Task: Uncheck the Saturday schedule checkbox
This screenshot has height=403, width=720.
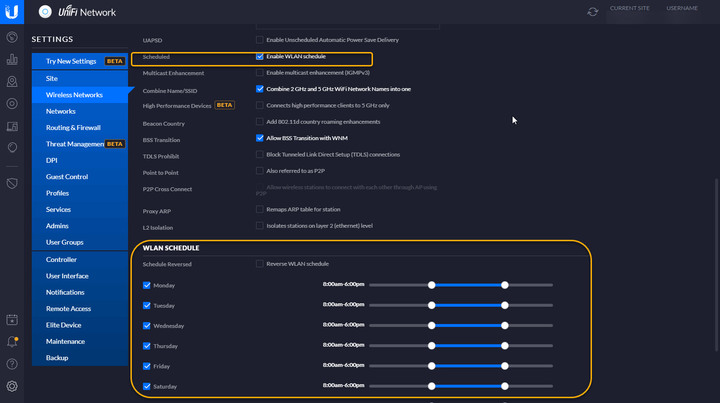Action: pyautogui.click(x=146, y=386)
